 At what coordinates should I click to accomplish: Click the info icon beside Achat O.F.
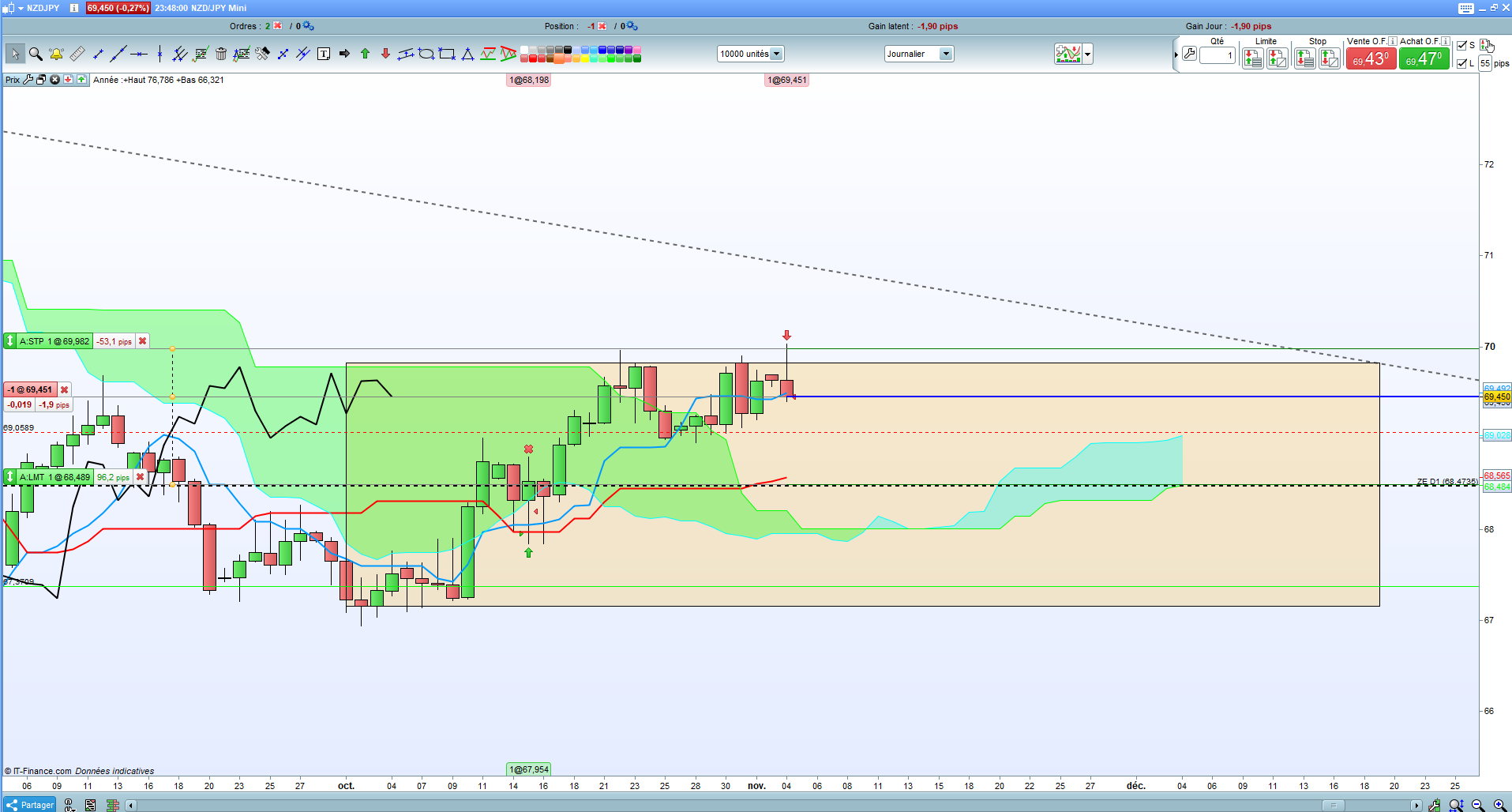[1445, 41]
